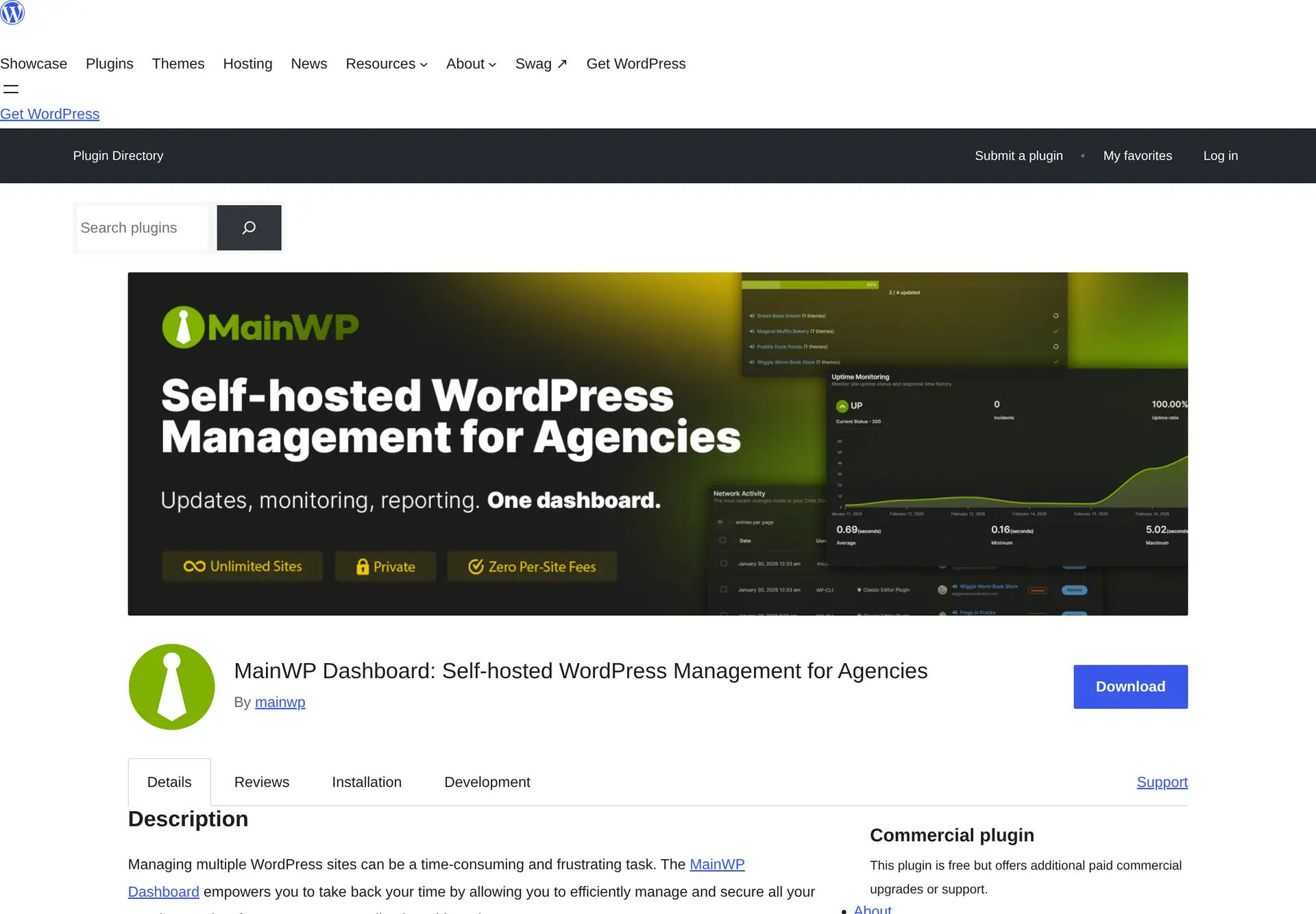Image resolution: width=1316 pixels, height=914 pixels.
Task: Click the MainWP plugin round icon
Action: pyautogui.click(x=171, y=686)
